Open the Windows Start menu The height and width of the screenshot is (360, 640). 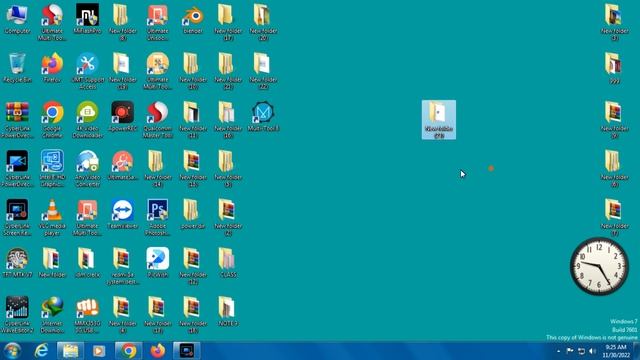(x=12, y=351)
